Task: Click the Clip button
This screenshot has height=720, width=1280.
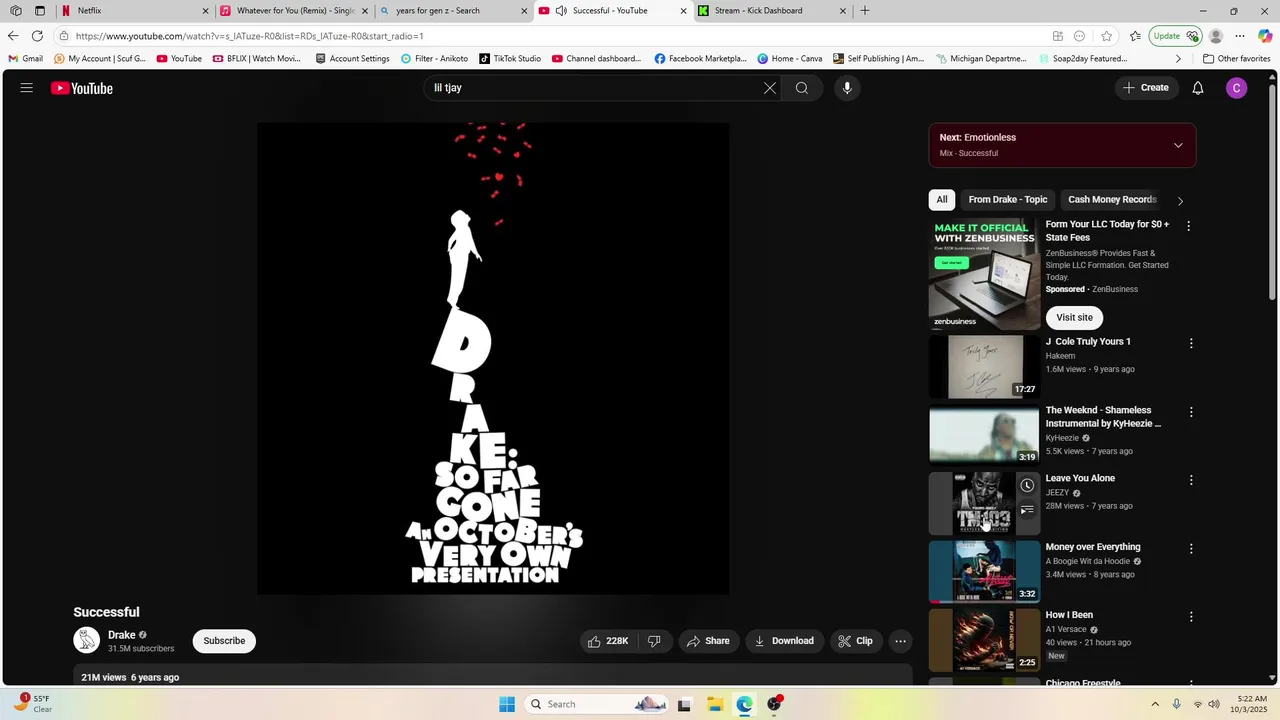Action: click(855, 641)
